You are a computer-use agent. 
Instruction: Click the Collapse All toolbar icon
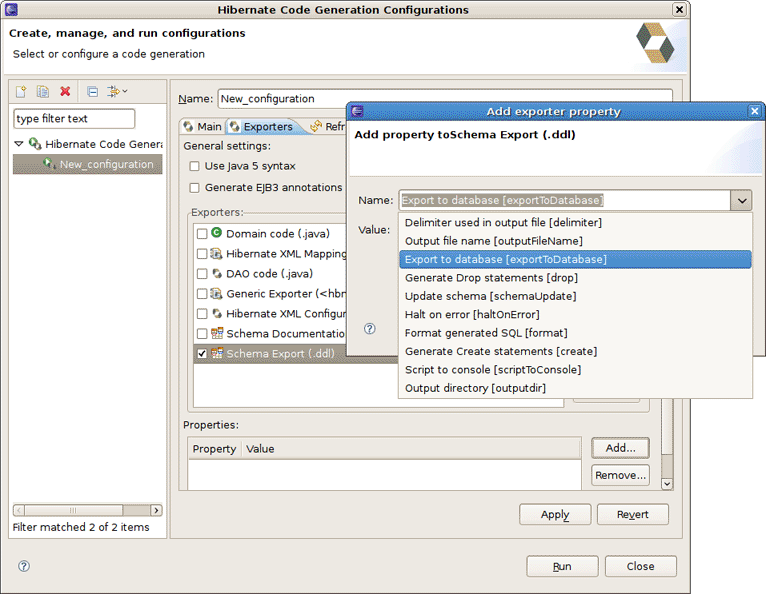pyautogui.click(x=92, y=91)
